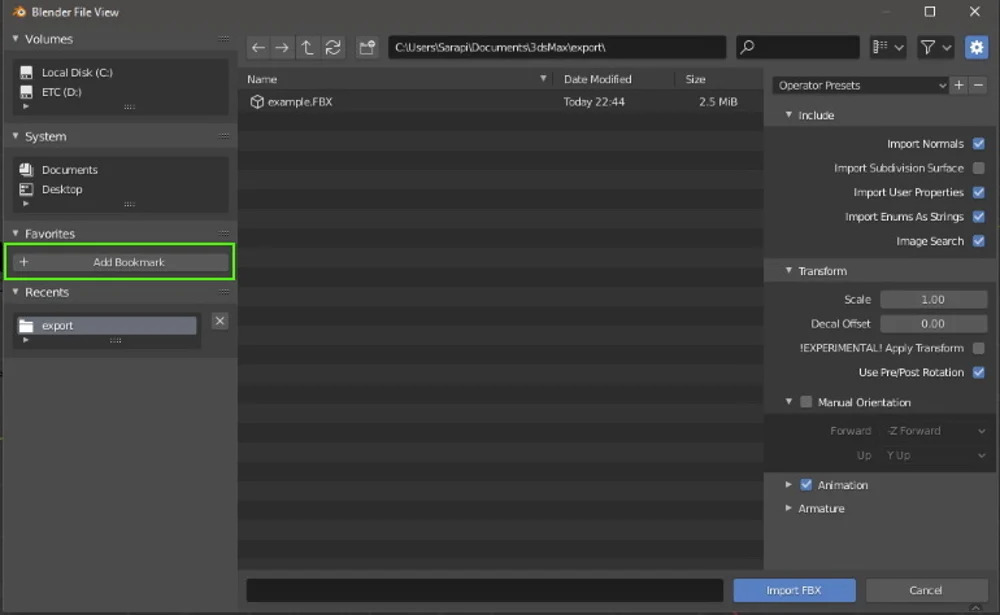This screenshot has width=1000, height=615.
Task: Adjust the Scale value slider
Action: click(933, 298)
